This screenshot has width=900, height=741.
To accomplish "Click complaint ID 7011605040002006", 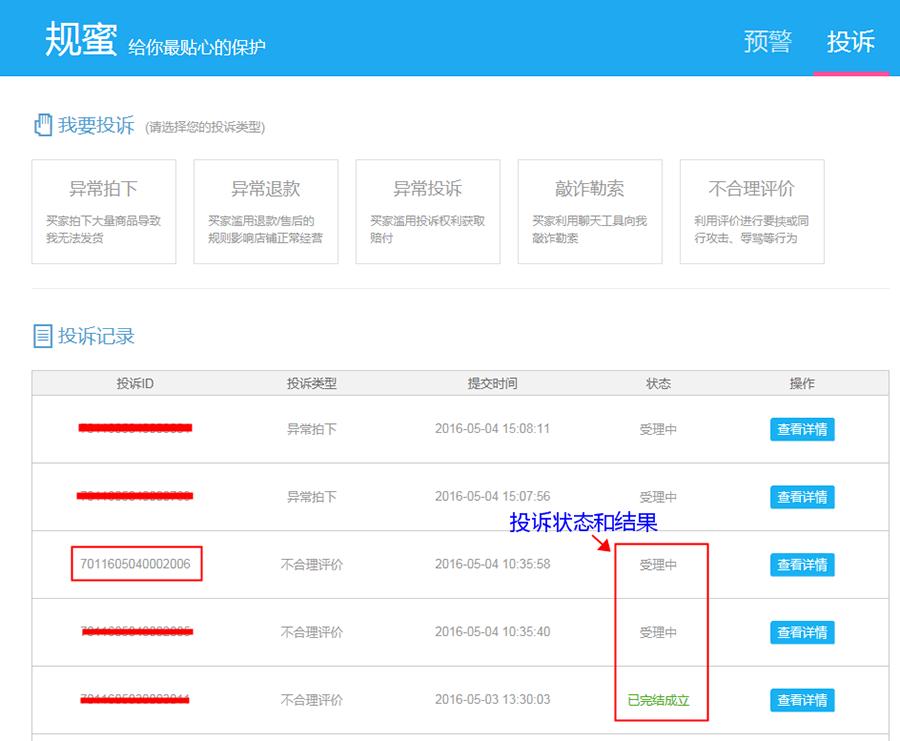I will (136, 564).
